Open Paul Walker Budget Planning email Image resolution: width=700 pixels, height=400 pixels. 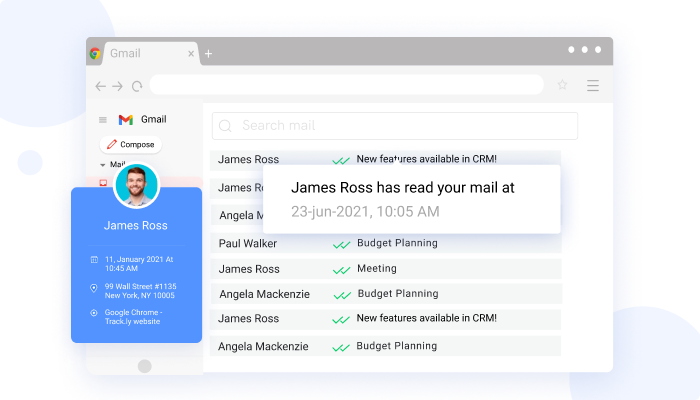point(386,243)
